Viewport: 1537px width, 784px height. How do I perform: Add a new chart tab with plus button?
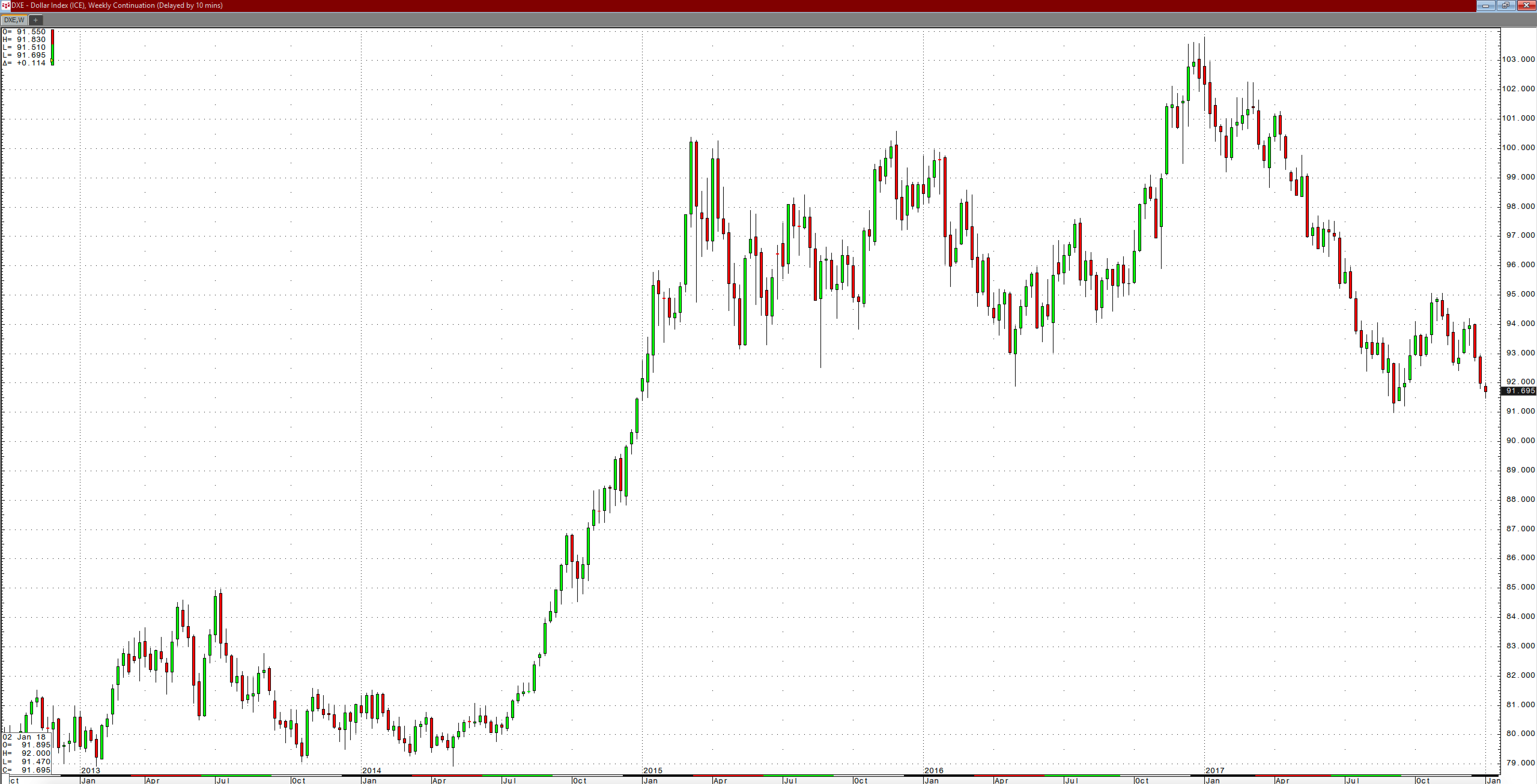click(35, 20)
